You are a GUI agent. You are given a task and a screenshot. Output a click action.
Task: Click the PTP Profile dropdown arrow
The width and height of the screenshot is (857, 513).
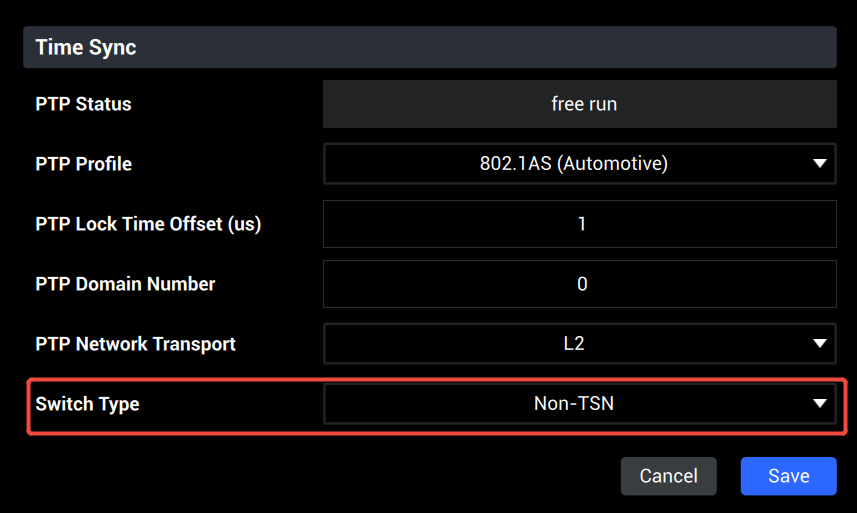819,163
